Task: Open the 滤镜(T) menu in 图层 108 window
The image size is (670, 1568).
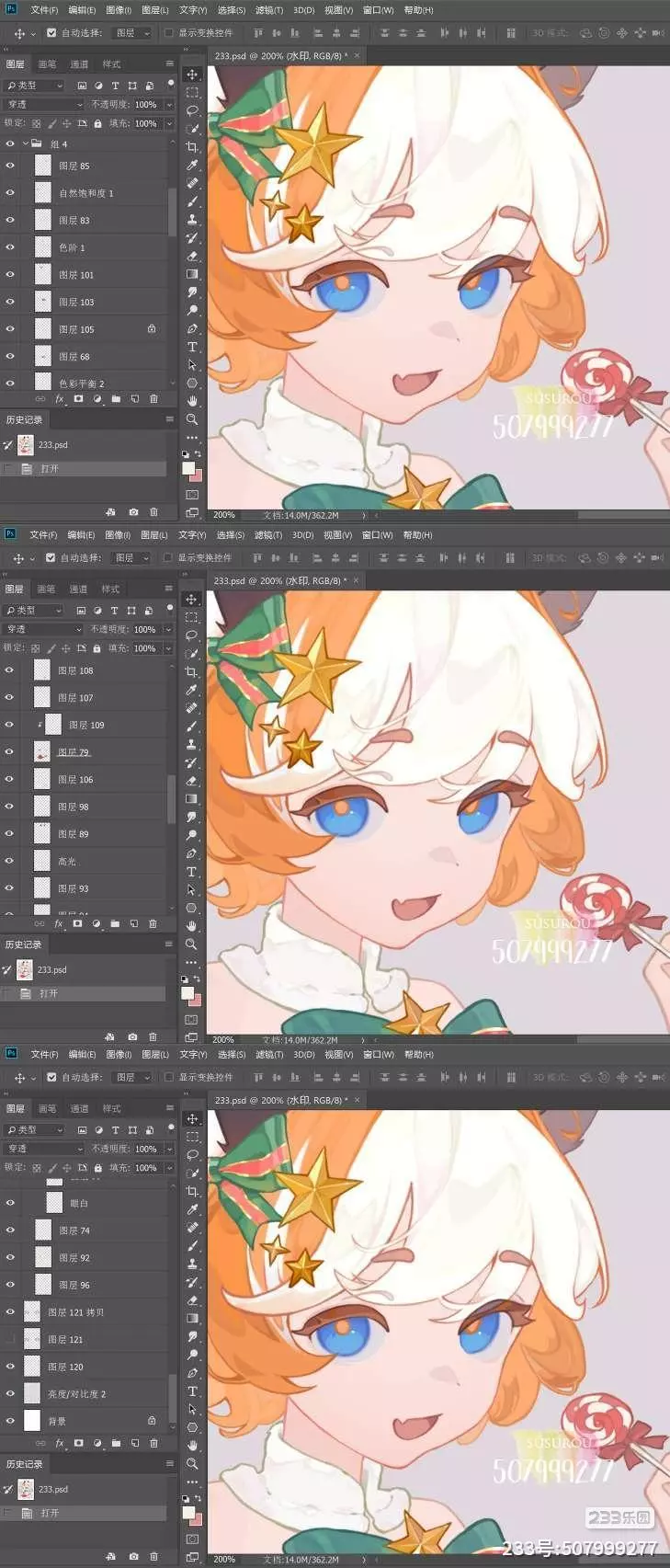Action: (267, 535)
